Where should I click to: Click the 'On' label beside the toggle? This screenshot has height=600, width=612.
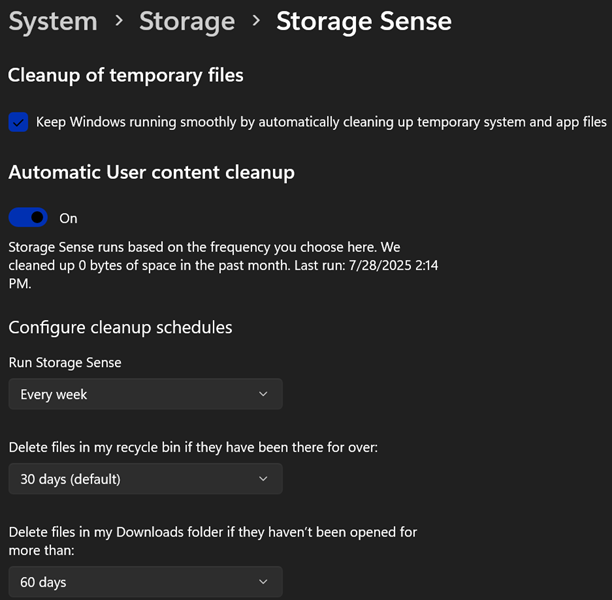[68, 218]
